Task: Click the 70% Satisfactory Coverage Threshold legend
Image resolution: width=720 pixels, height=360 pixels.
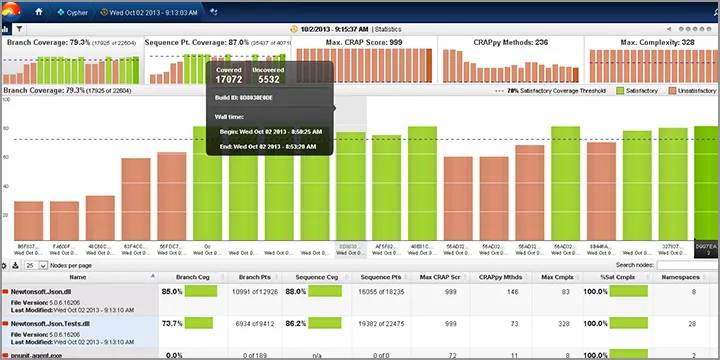Action: [550, 91]
